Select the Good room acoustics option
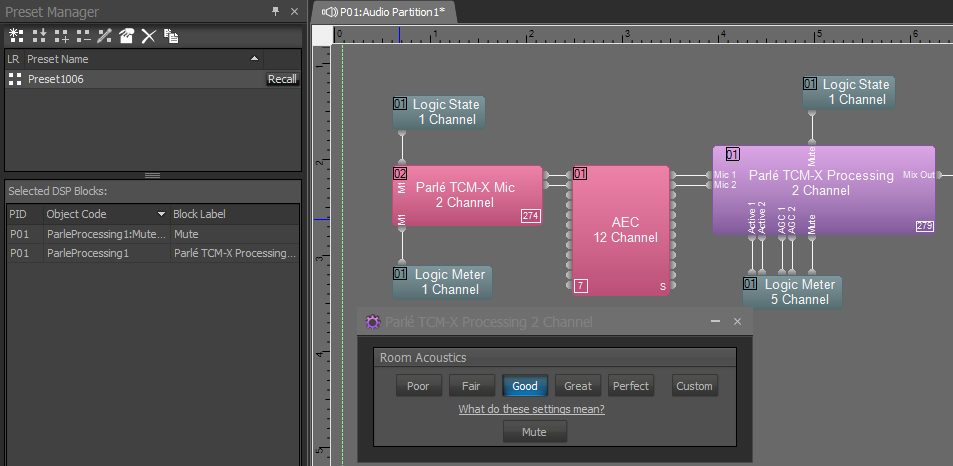This screenshot has height=466, width=953. pyautogui.click(x=525, y=386)
